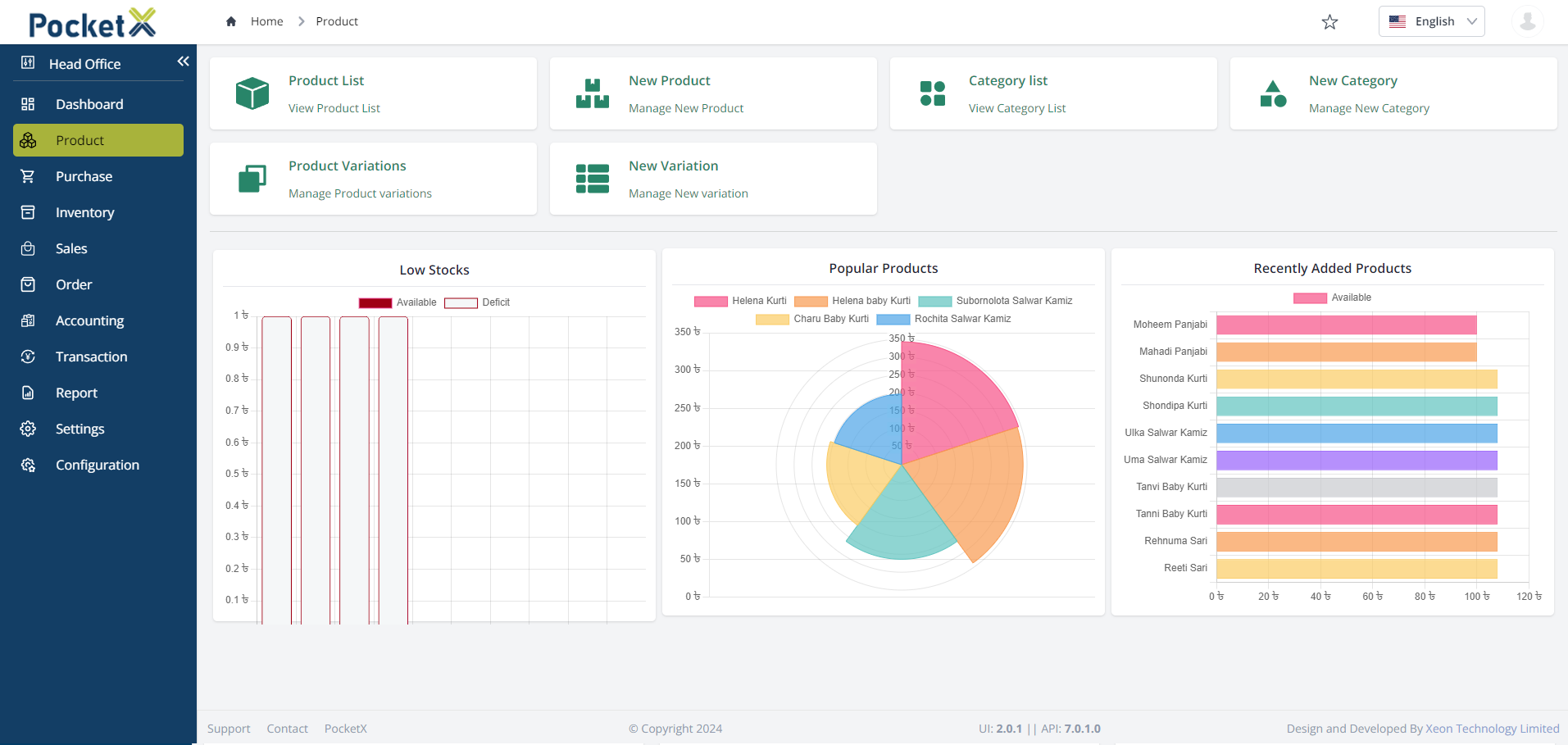
Task: Click the Support footer link
Action: pyautogui.click(x=229, y=729)
